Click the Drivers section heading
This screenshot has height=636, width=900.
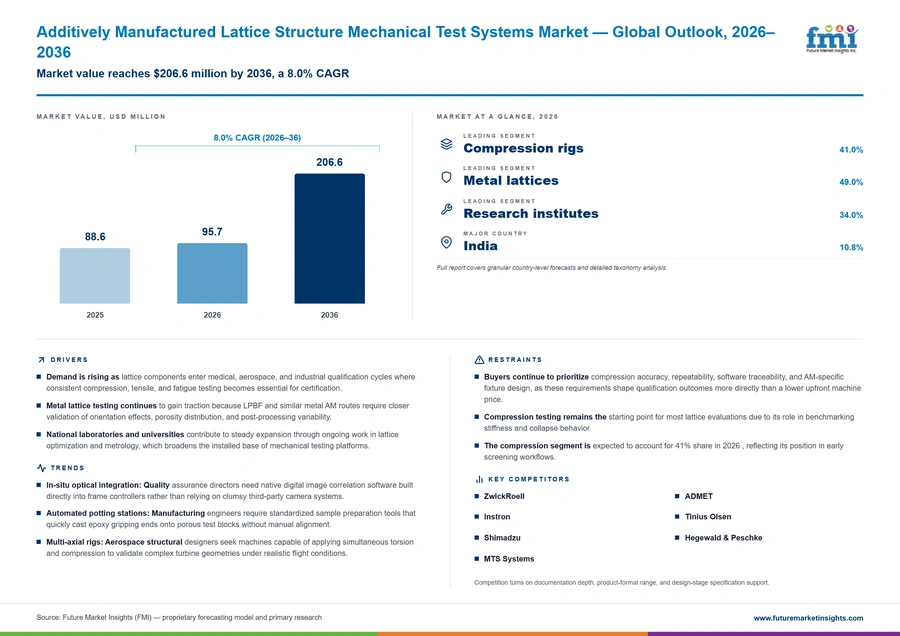69,360
